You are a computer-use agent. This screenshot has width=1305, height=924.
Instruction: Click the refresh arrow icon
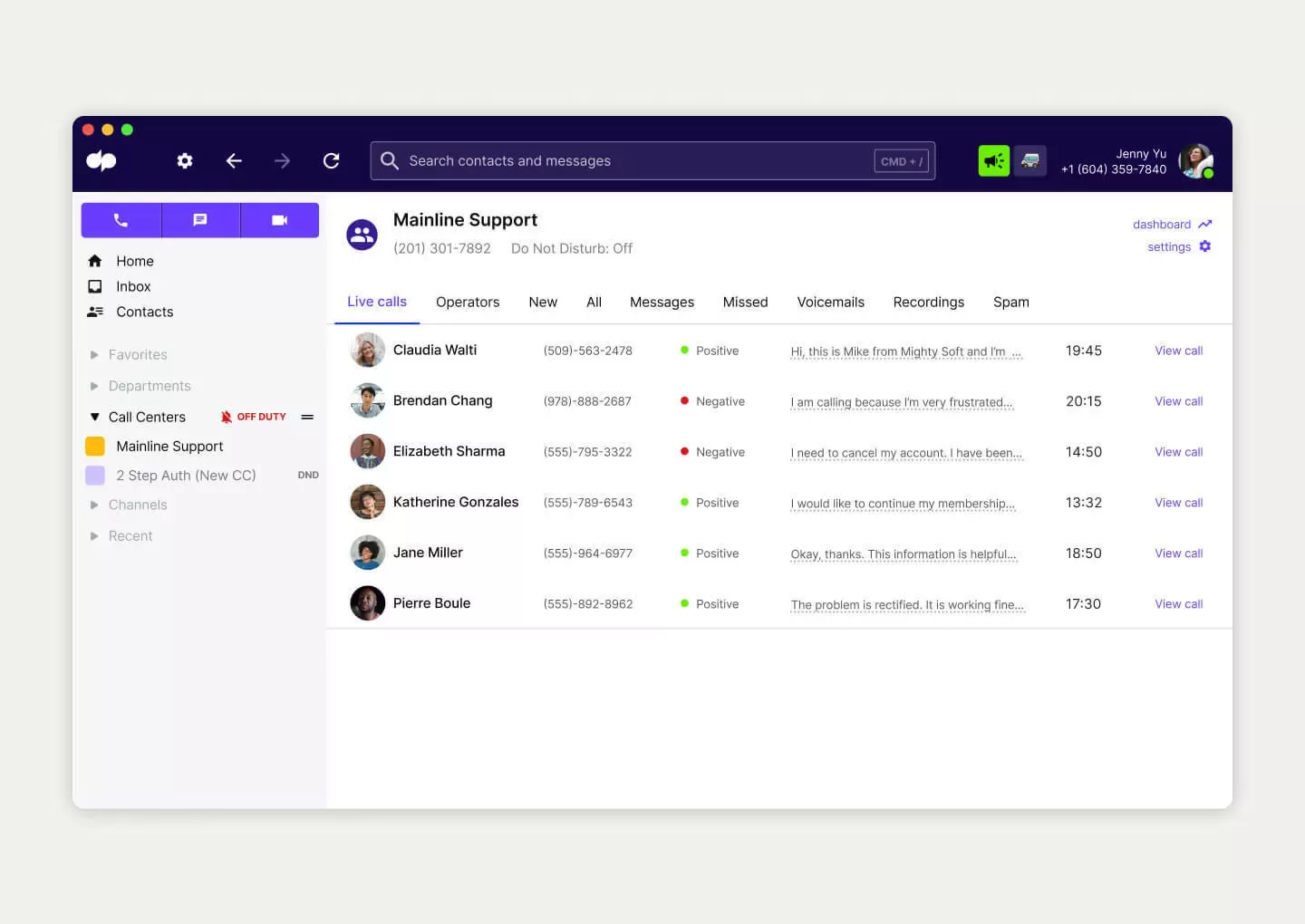pos(331,160)
